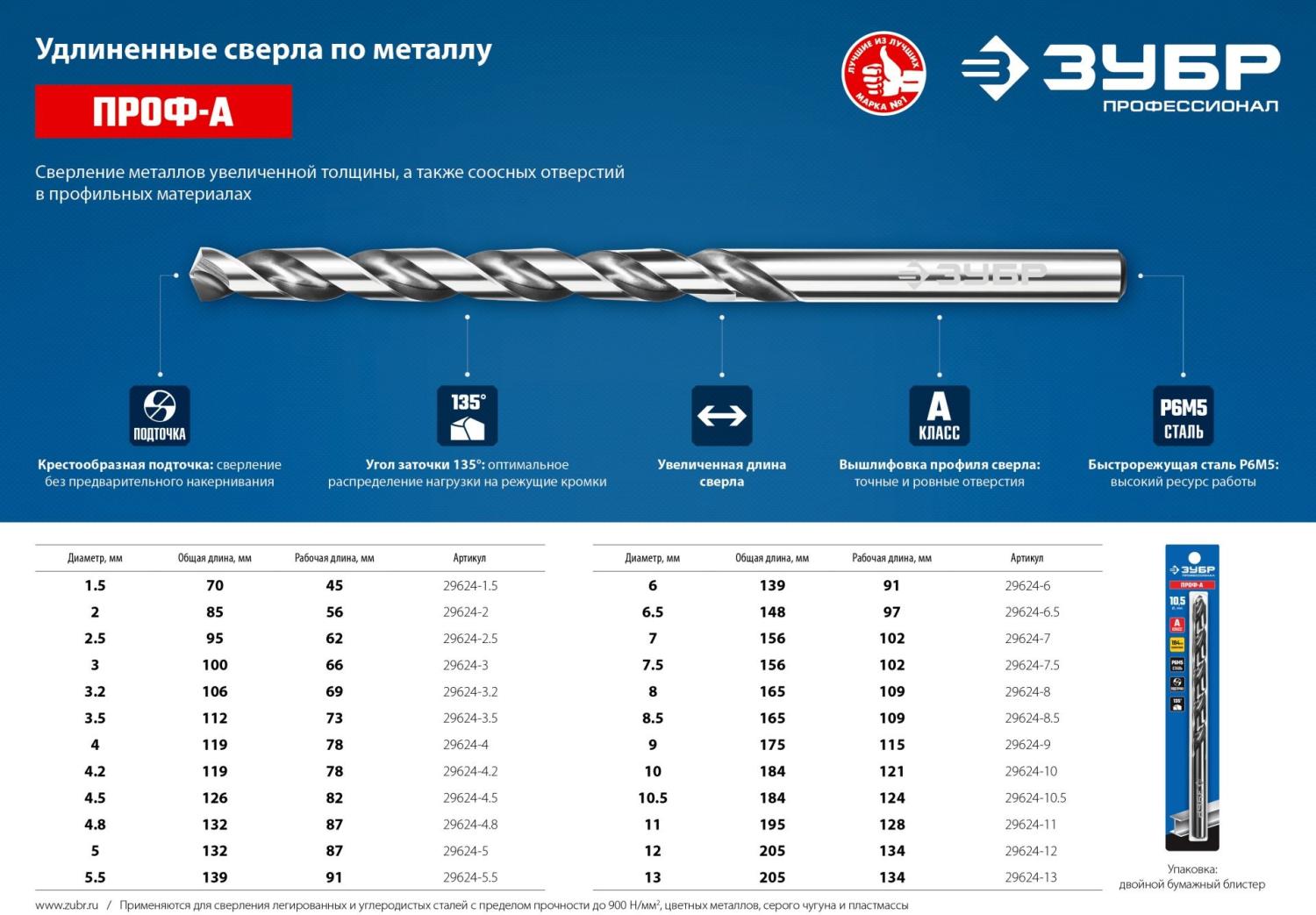Click the Р6М5 сталь icon
Screen dimensions: 1316x915
(1183, 415)
